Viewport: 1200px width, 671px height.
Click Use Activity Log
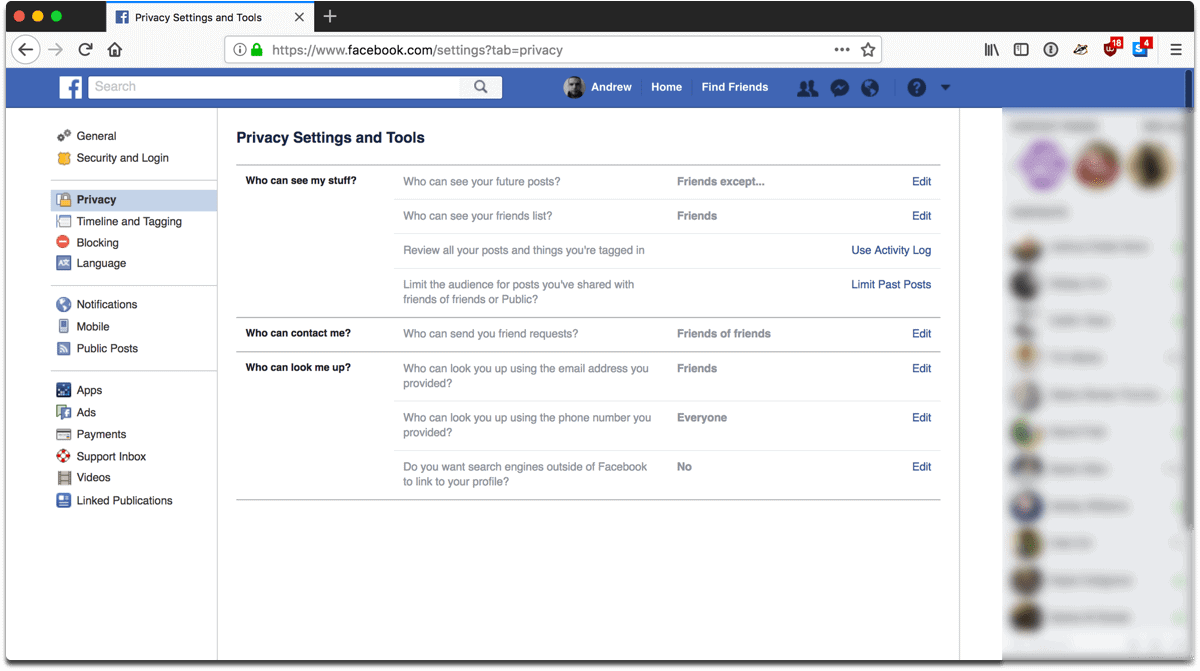891,250
